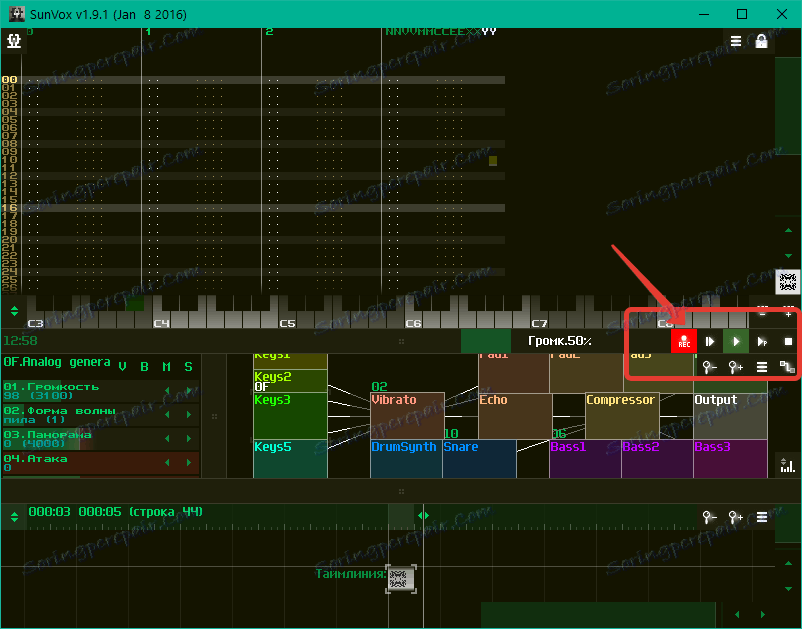Toggle the M mute button of the module
Screen dimensions: 802x629
click(166, 366)
